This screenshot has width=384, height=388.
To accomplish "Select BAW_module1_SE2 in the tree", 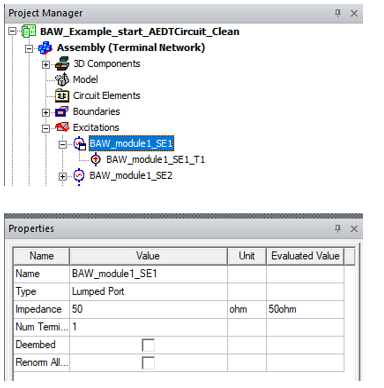I will pos(131,176).
